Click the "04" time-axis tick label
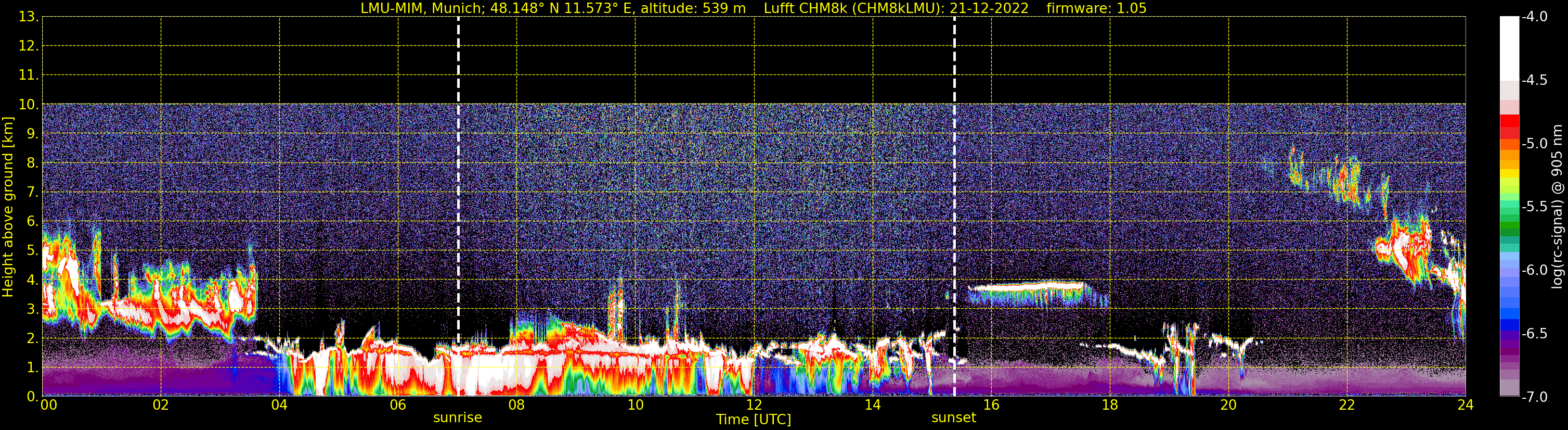 coord(279,405)
